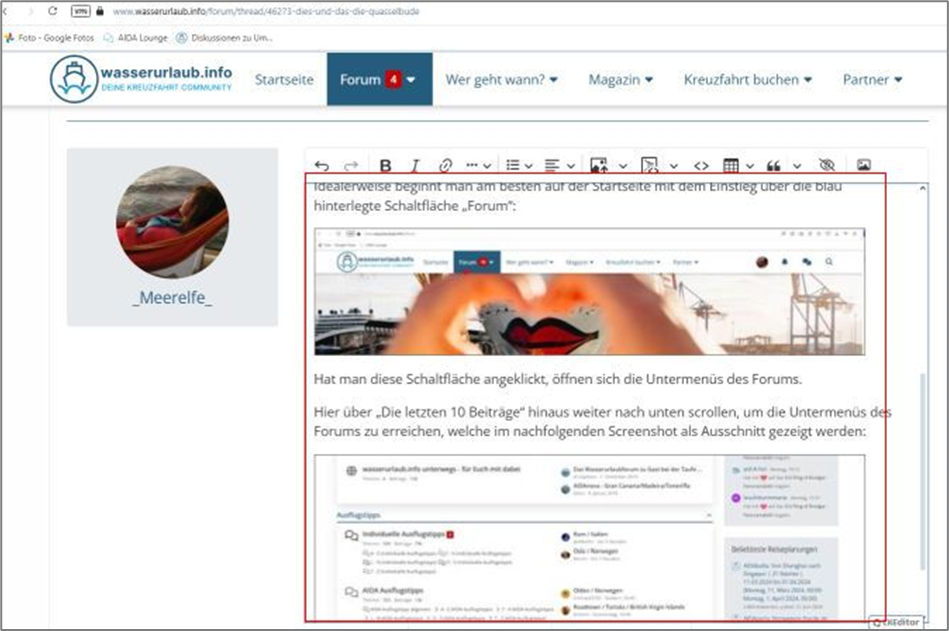The width and height of the screenshot is (949, 631).
Task: Click the Undo arrow in the editor toolbar
Action: pos(321,166)
